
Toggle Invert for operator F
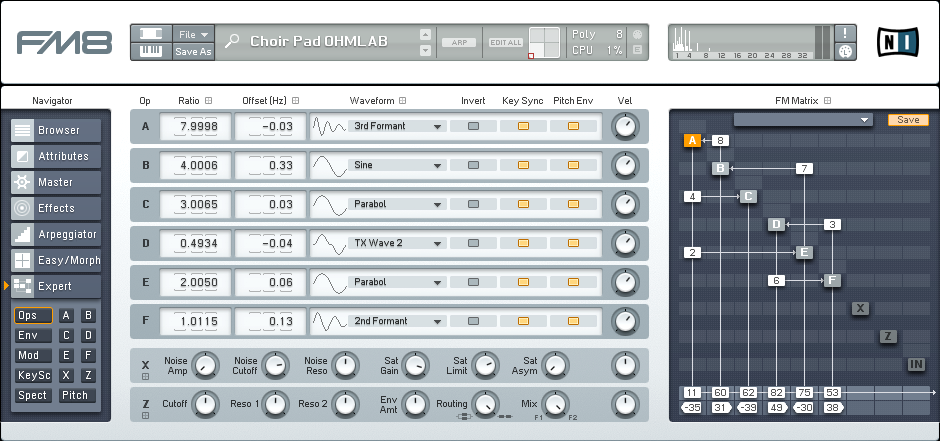[474, 321]
